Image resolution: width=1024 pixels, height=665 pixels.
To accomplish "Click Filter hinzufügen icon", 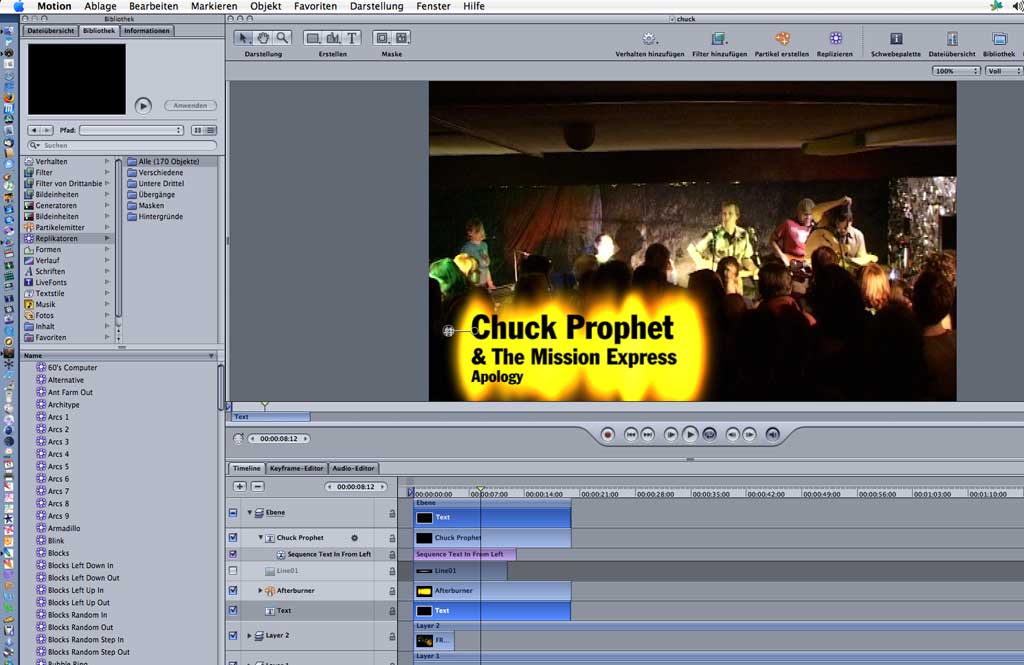I will pos(718,39).
